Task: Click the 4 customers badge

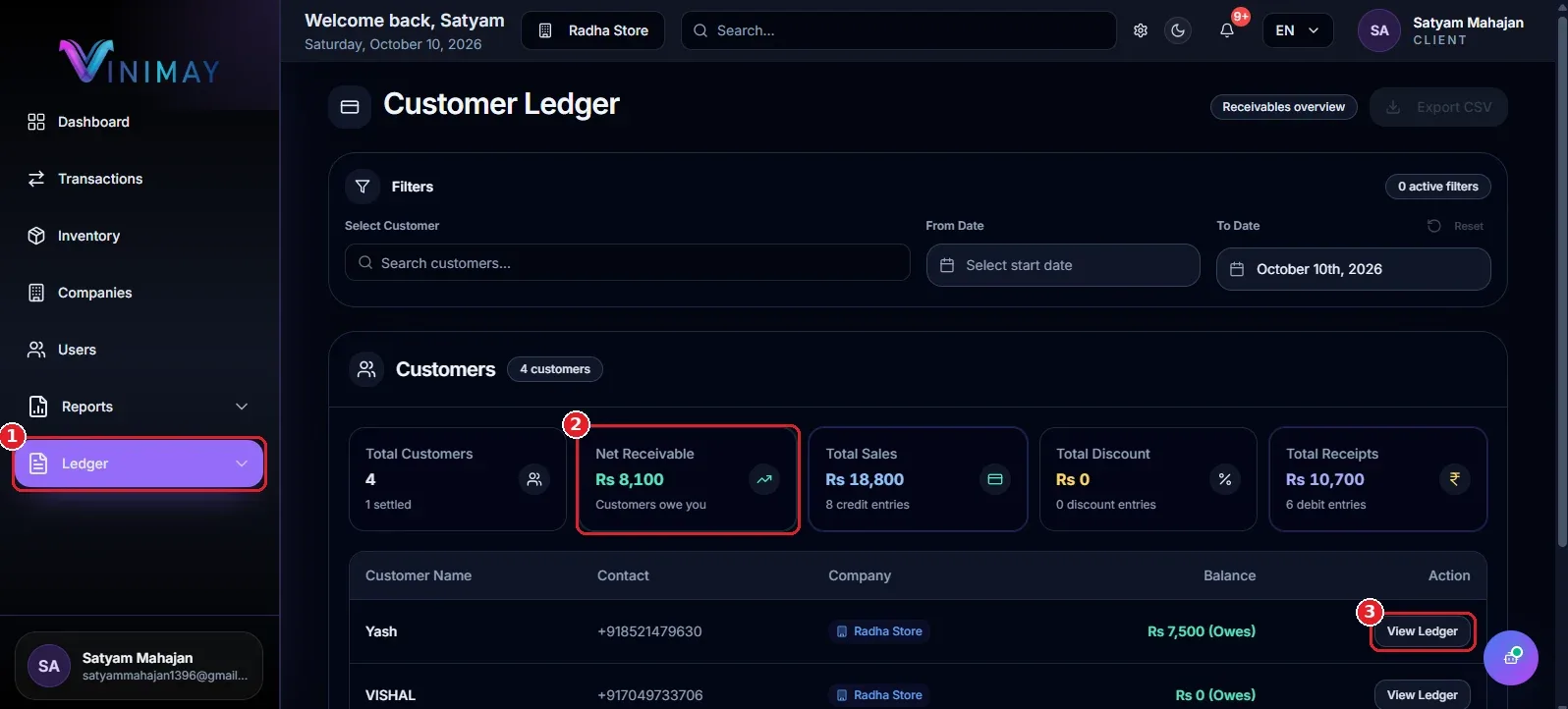Action: pyautogui.click(x=555, y=369)
